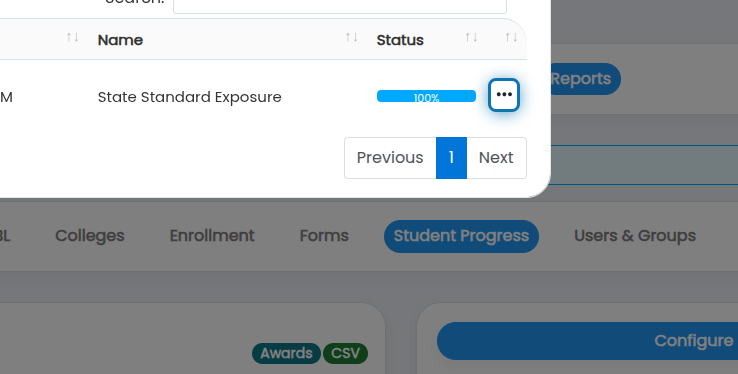Click the green CSV export badge
738x374 pixels.
click(x=345, y=353)
